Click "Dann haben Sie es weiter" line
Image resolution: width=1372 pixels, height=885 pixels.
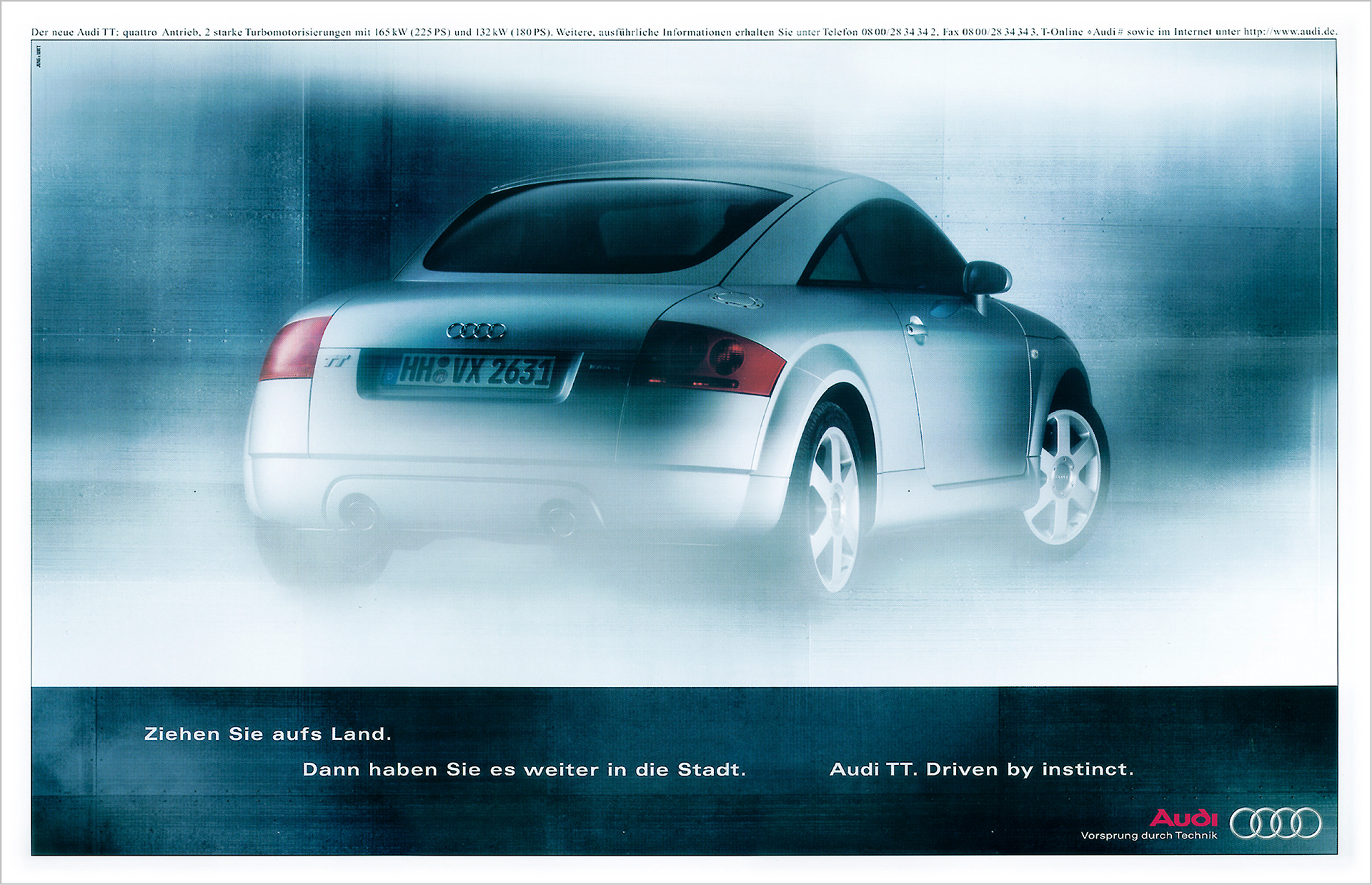coord(524,770)
